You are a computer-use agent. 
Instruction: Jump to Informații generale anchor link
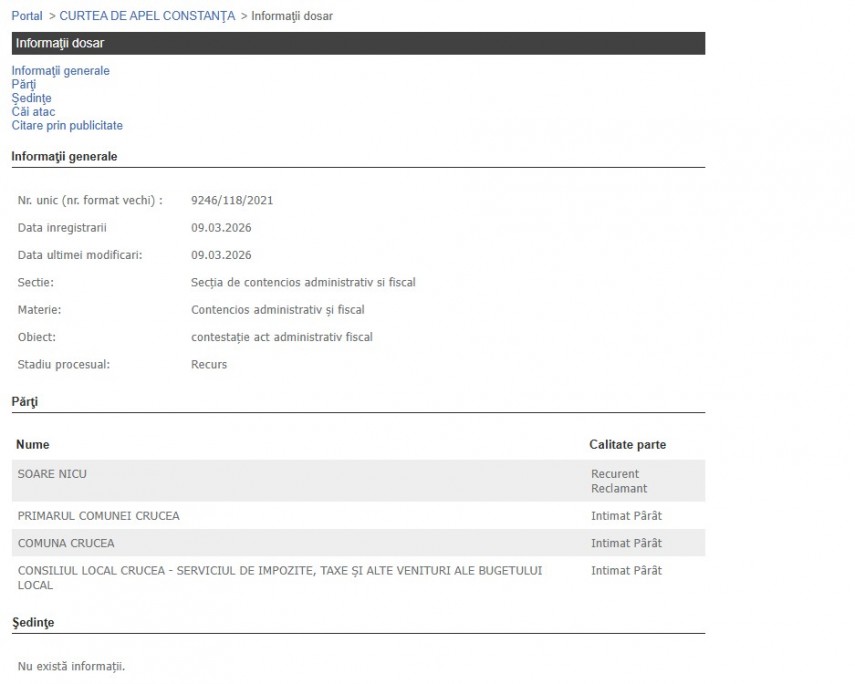[60, 71]
